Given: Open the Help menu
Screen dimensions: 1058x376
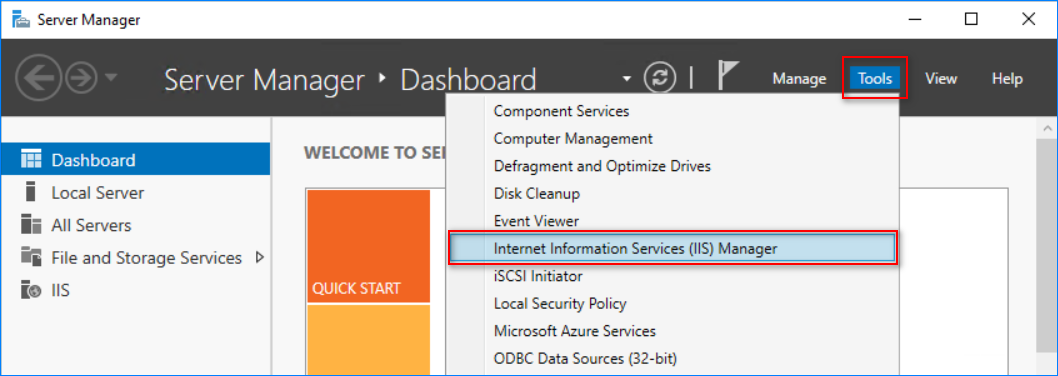Looking at the screenshot, I should pyautogui.click(x=1007, y=79).
